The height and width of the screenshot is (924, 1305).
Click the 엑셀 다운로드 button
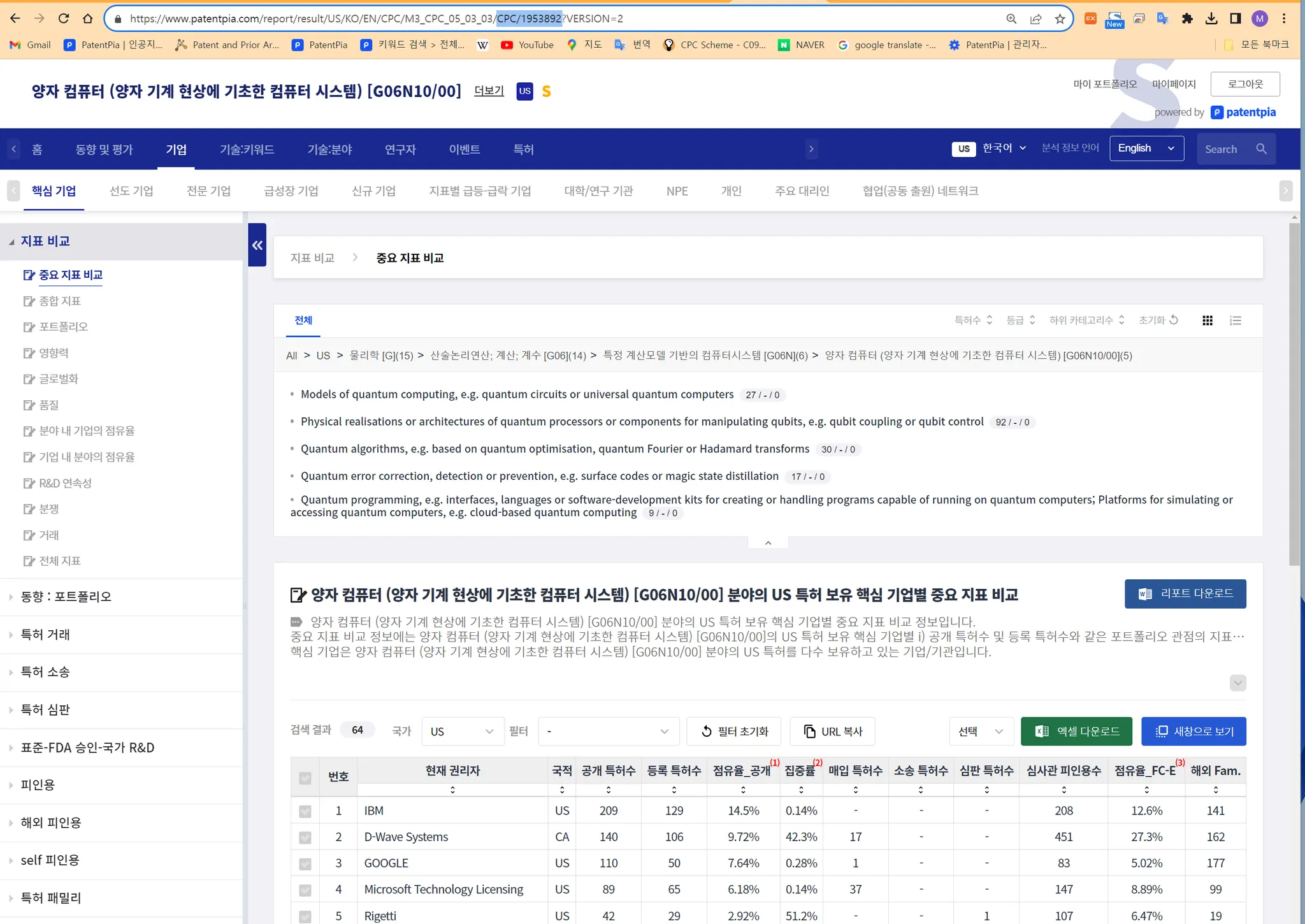pos(1076,732)
